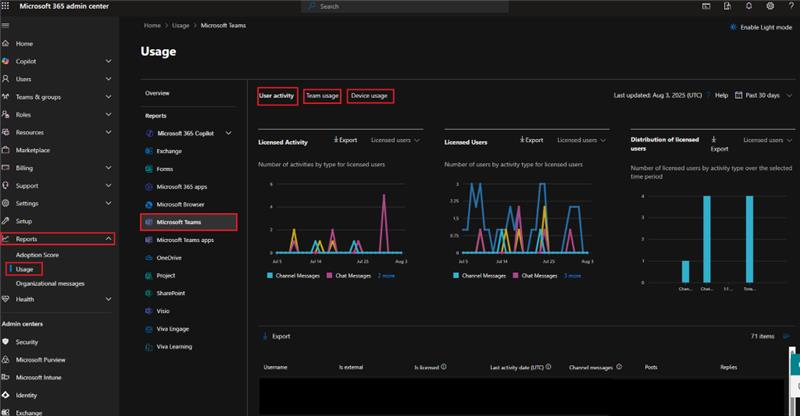Click the Marketplace bag icon
This screenshot has height=416, width=800.
(x=6, y=150)
